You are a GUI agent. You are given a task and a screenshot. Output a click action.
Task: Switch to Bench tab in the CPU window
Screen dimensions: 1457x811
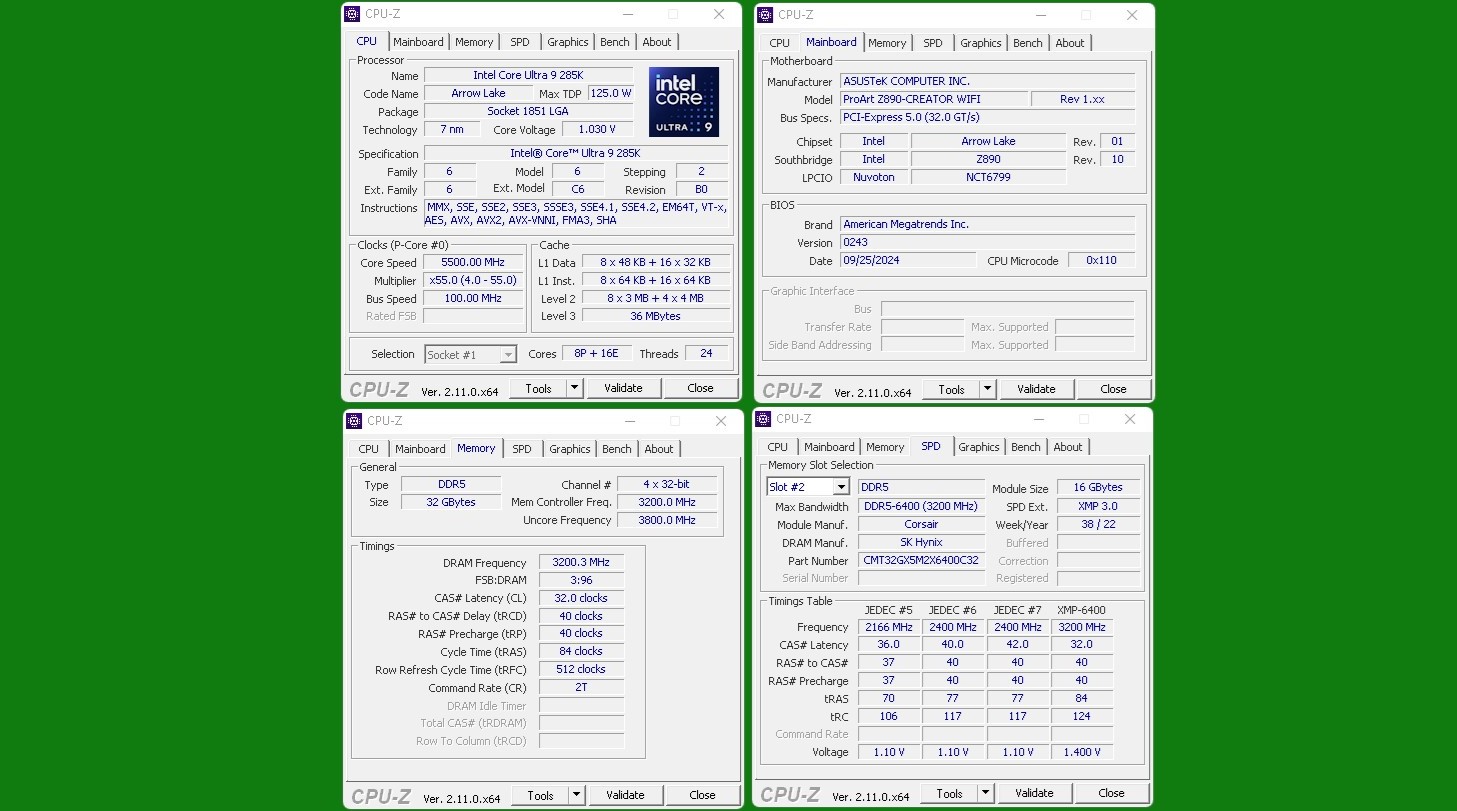(x=614, y=42)
